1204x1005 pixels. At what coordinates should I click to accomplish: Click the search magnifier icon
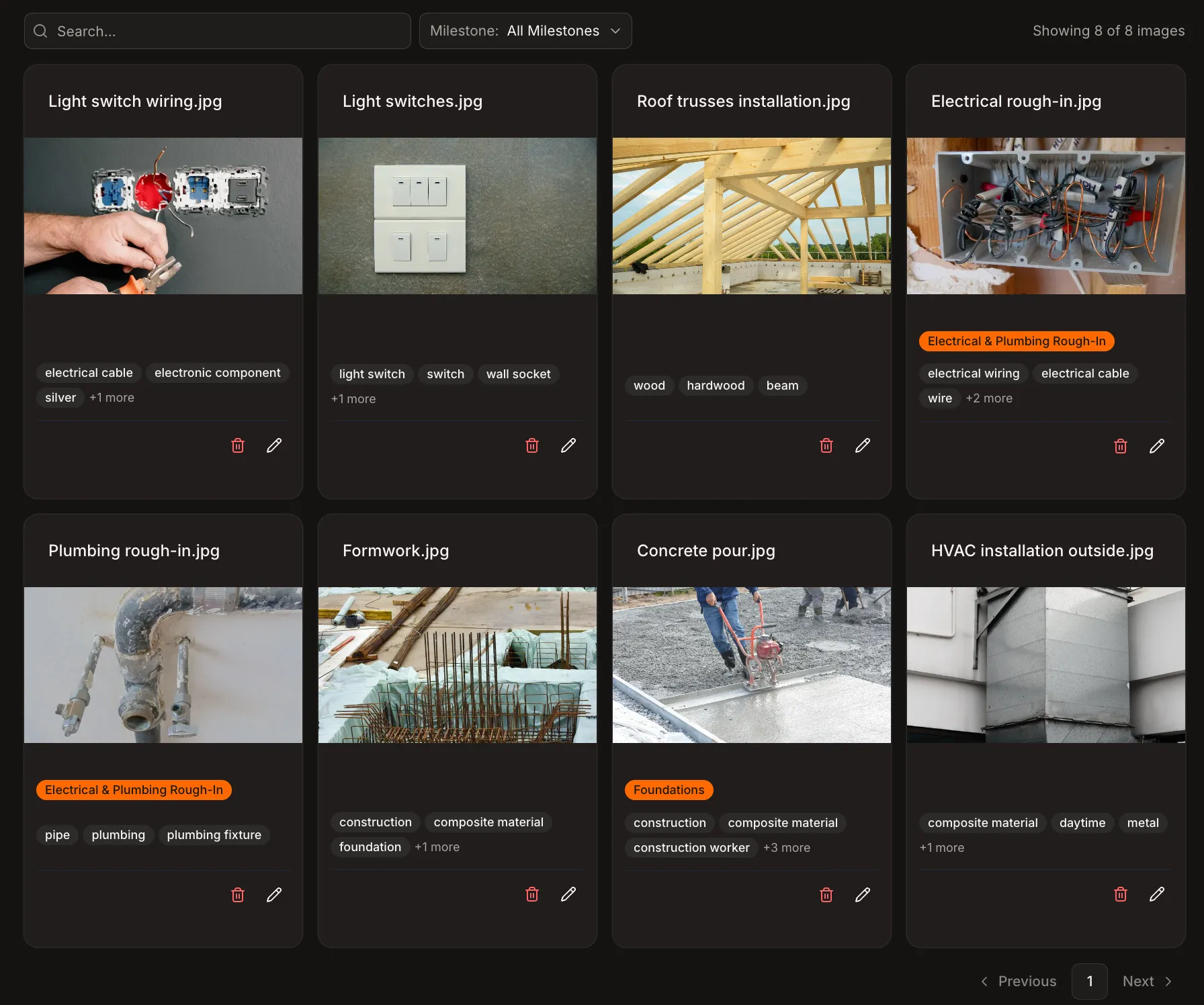(40, 31)
